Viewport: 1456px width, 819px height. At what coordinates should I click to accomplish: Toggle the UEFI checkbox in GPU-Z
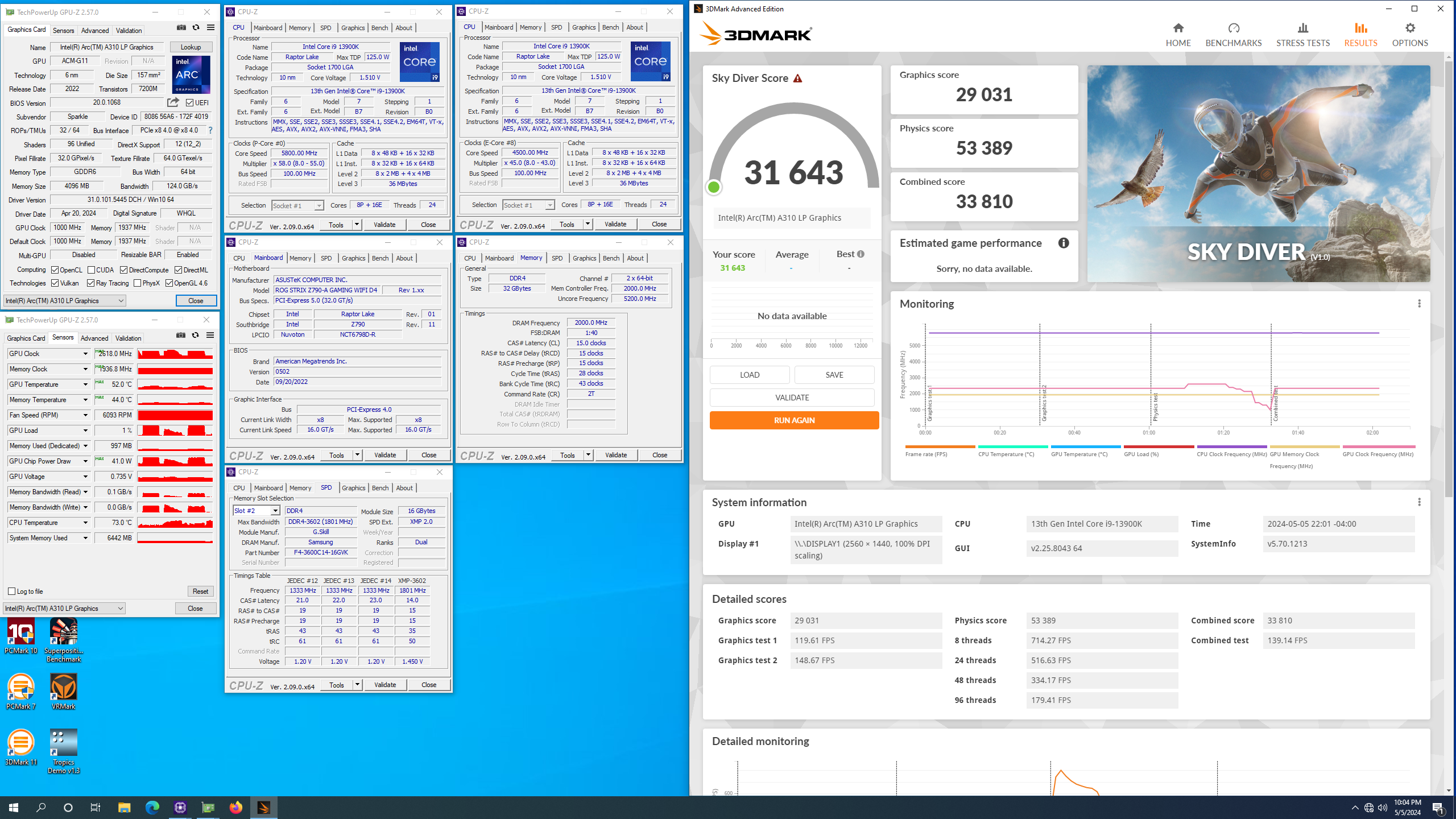pyautogui.click(x=190, y=103)
